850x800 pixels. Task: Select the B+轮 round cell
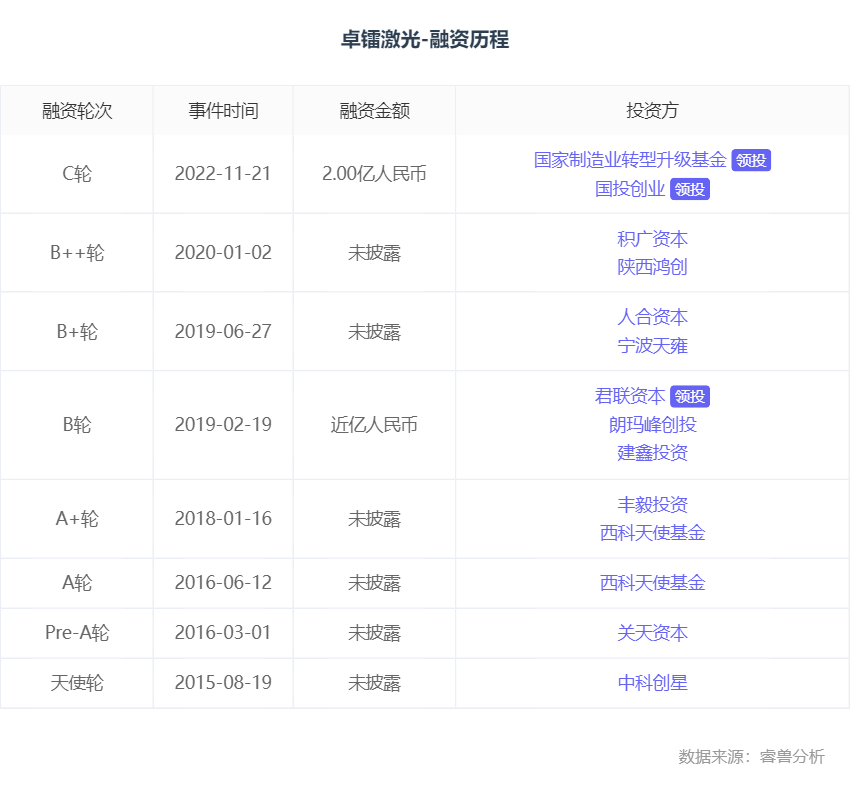pos(77,331)
